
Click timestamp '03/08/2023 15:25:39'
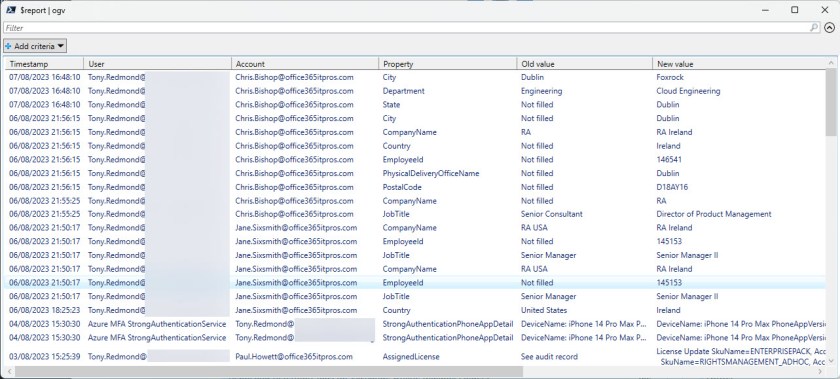point(44,357)
